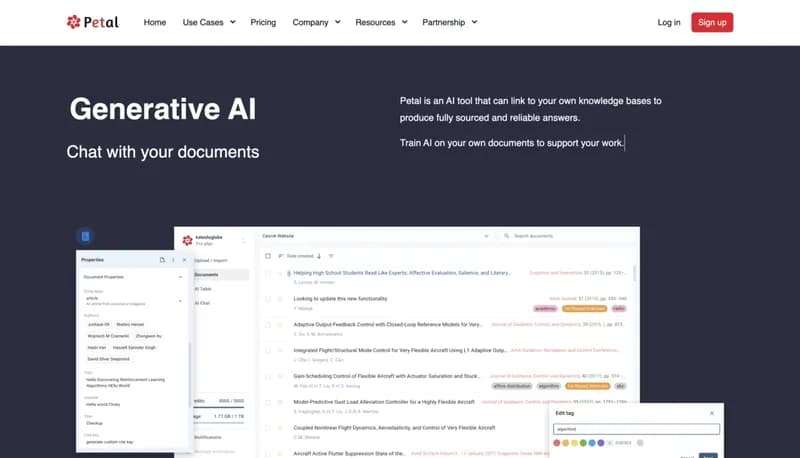Check the 'Model-Predictive Gust Load' row checkbox
Screen dimensions: 800x458
pos(268,402)
